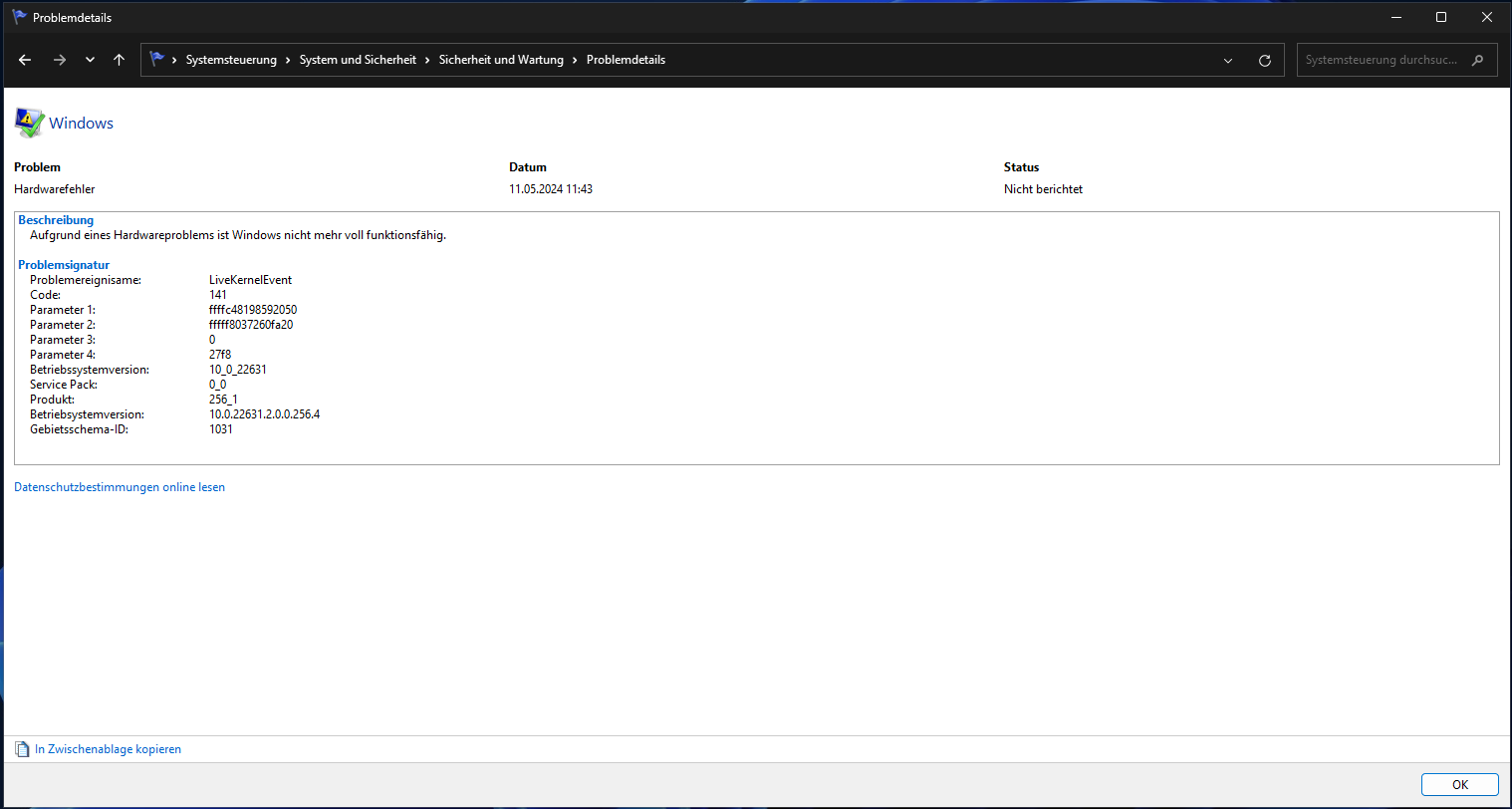
Task: Open Datenschutzbestimmungen online lesen link
Action: click(120, 487)
